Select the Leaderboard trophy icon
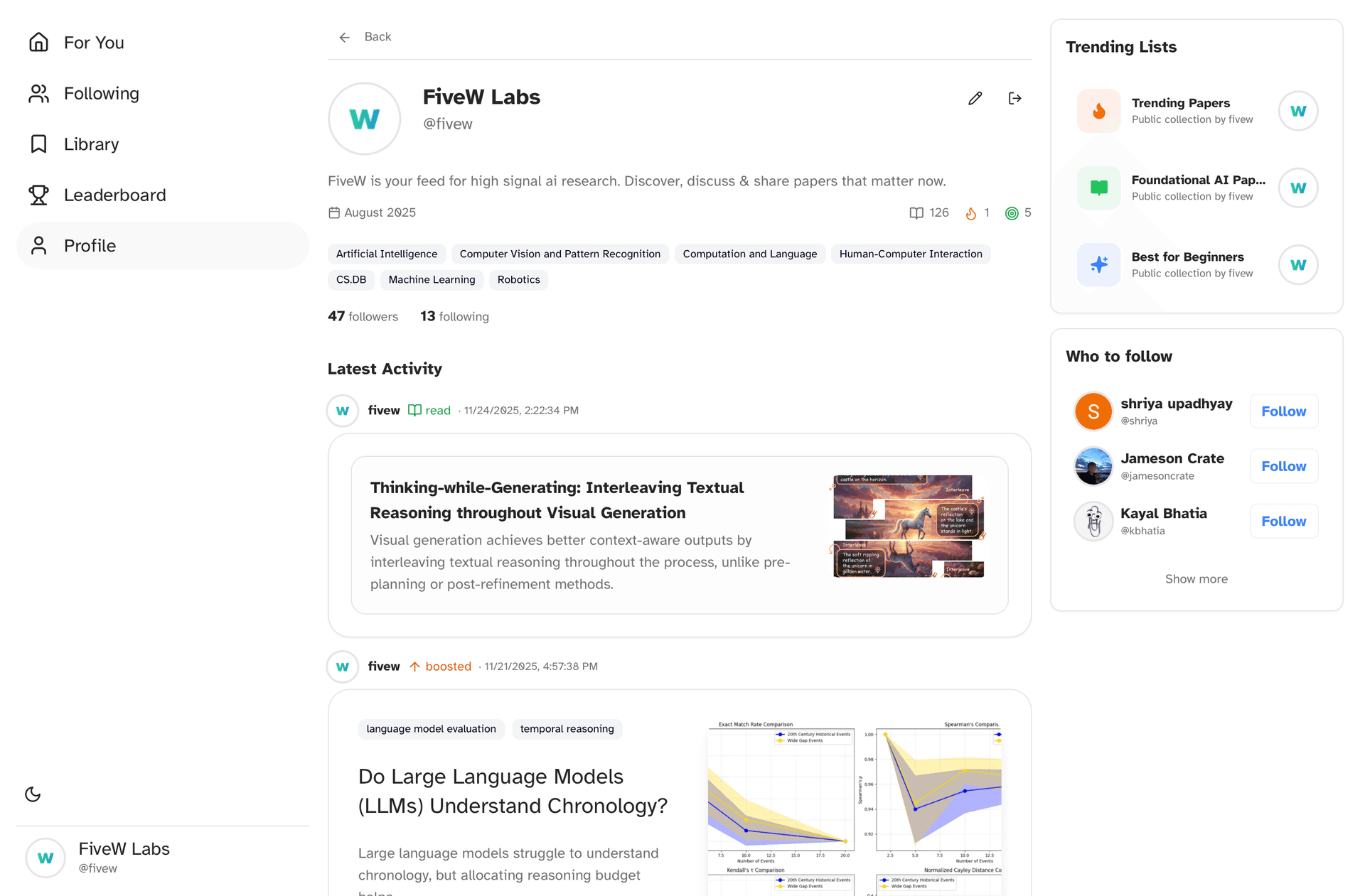This screenshot has width=1365, height=896. (x=38, y=195)
